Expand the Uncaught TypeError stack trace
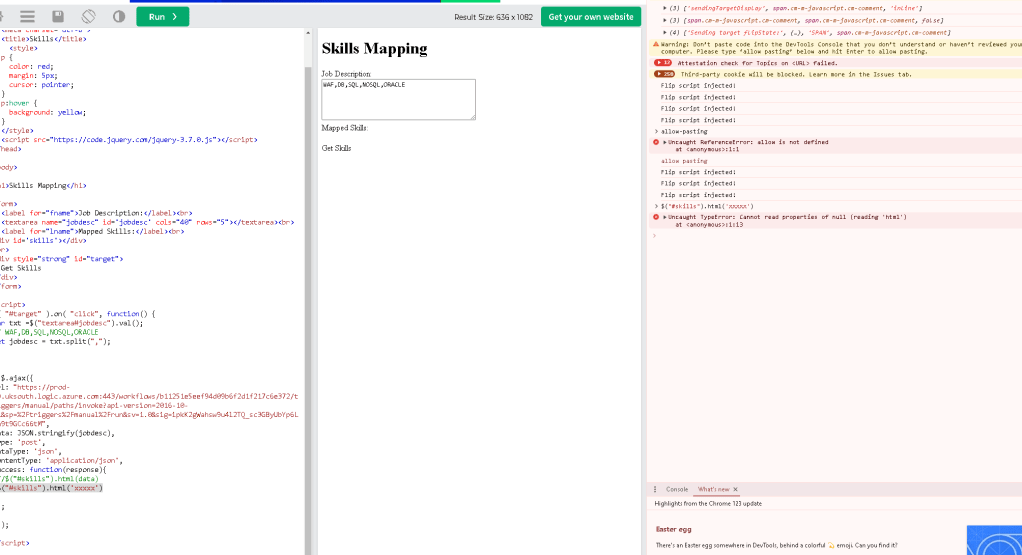Viewport: 1022px width, 555px height. (665, 217)
